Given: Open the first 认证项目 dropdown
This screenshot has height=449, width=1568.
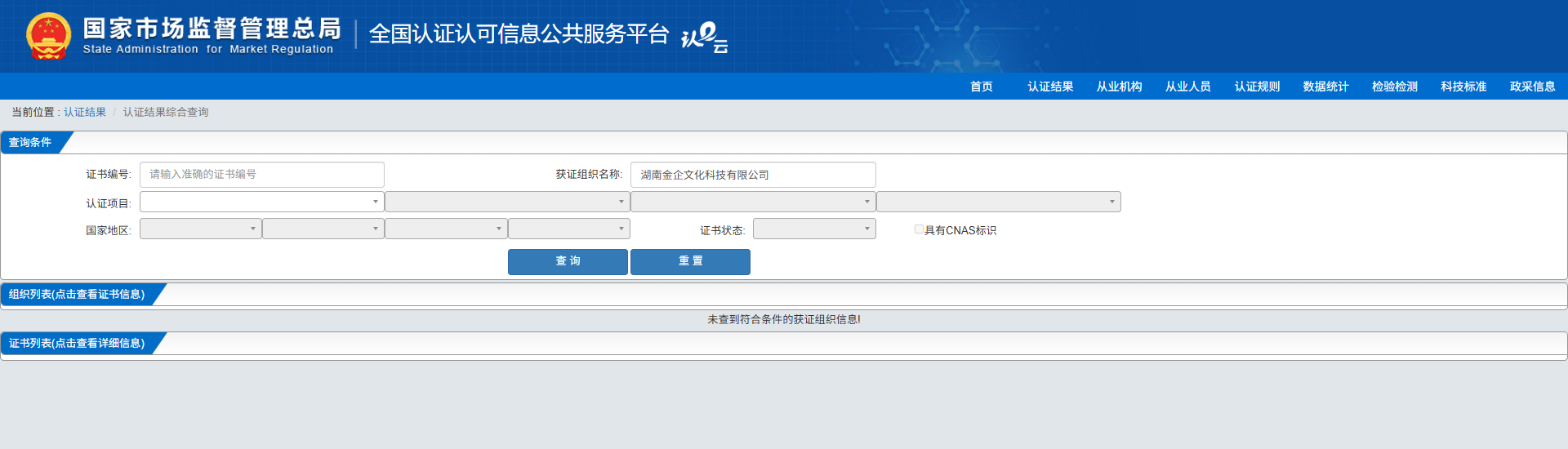Looking at the screenshot, I should pos(262,202).
